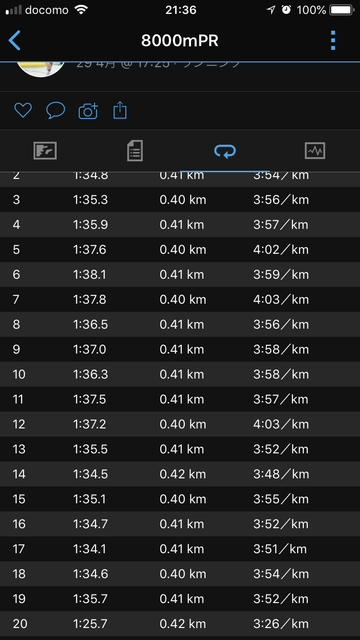The image size is (360, 640).
Task: Switch to the overview map tab
Action: (45, 151)
